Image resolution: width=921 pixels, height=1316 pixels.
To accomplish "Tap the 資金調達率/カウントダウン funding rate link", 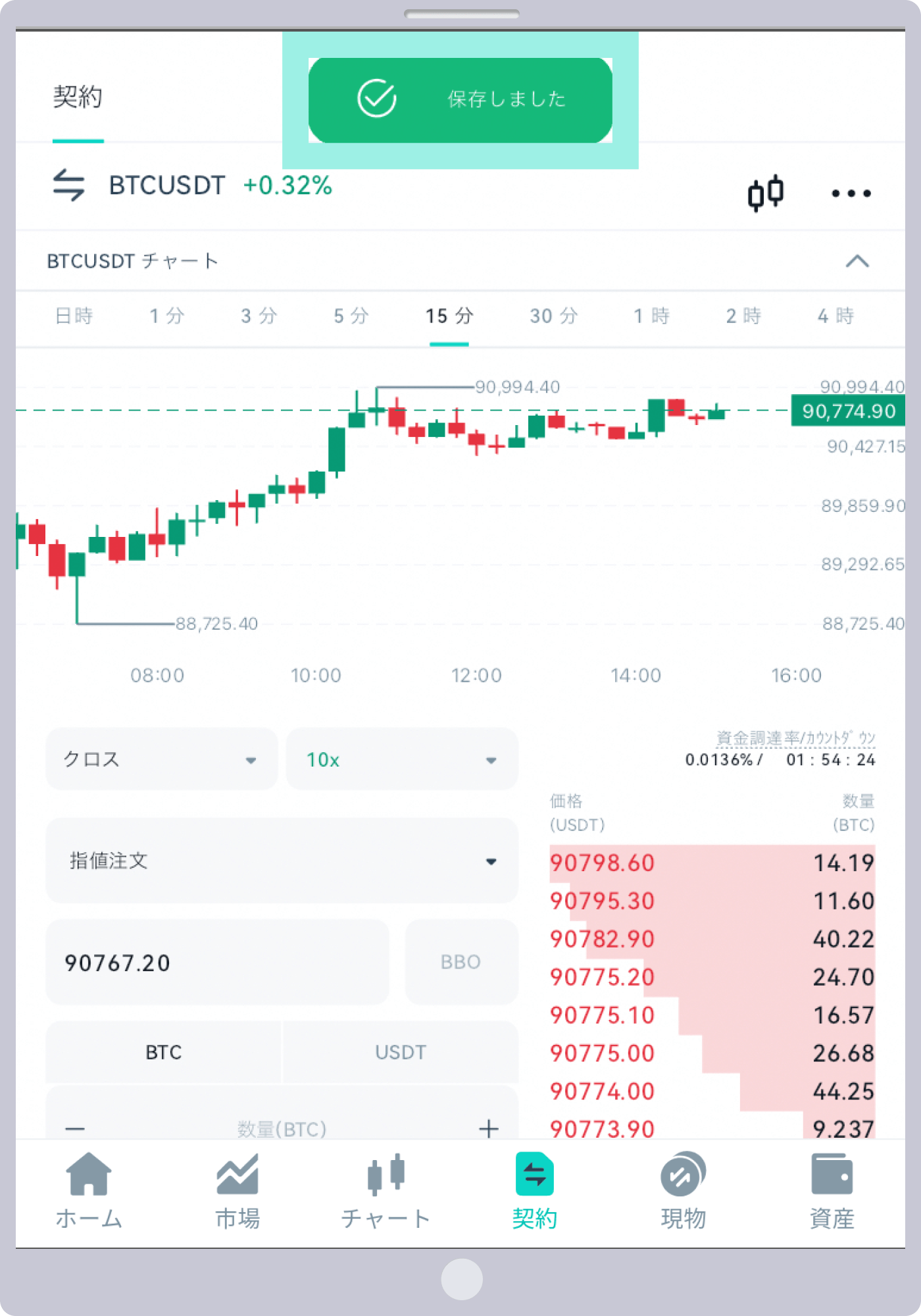I will [795, 738].
